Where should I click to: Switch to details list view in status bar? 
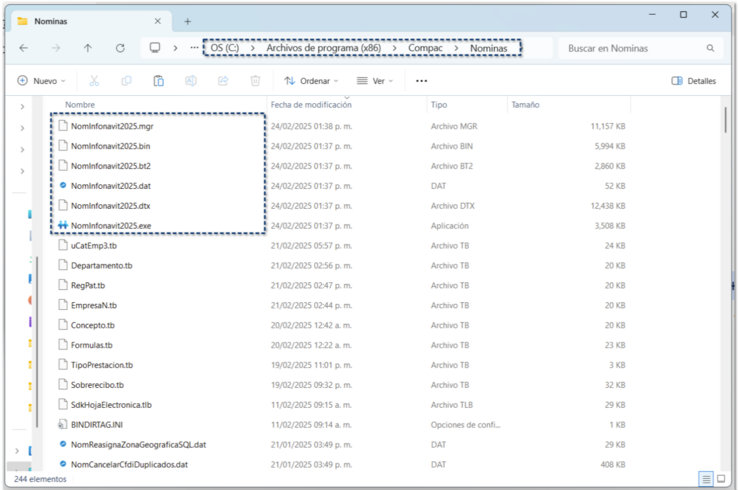click(x=706, y=479)
